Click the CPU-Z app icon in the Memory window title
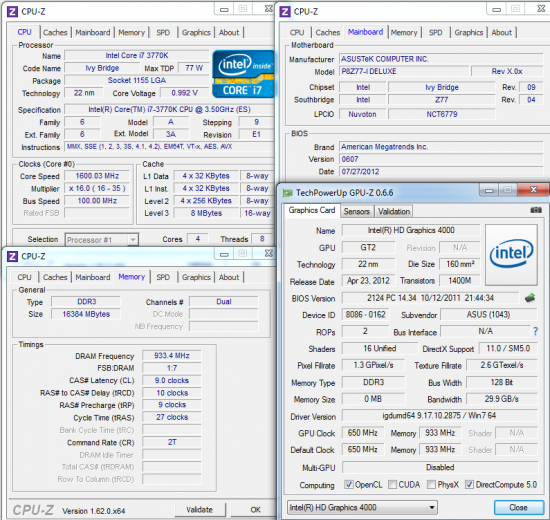The image size is (550, 520). (12, 256)
